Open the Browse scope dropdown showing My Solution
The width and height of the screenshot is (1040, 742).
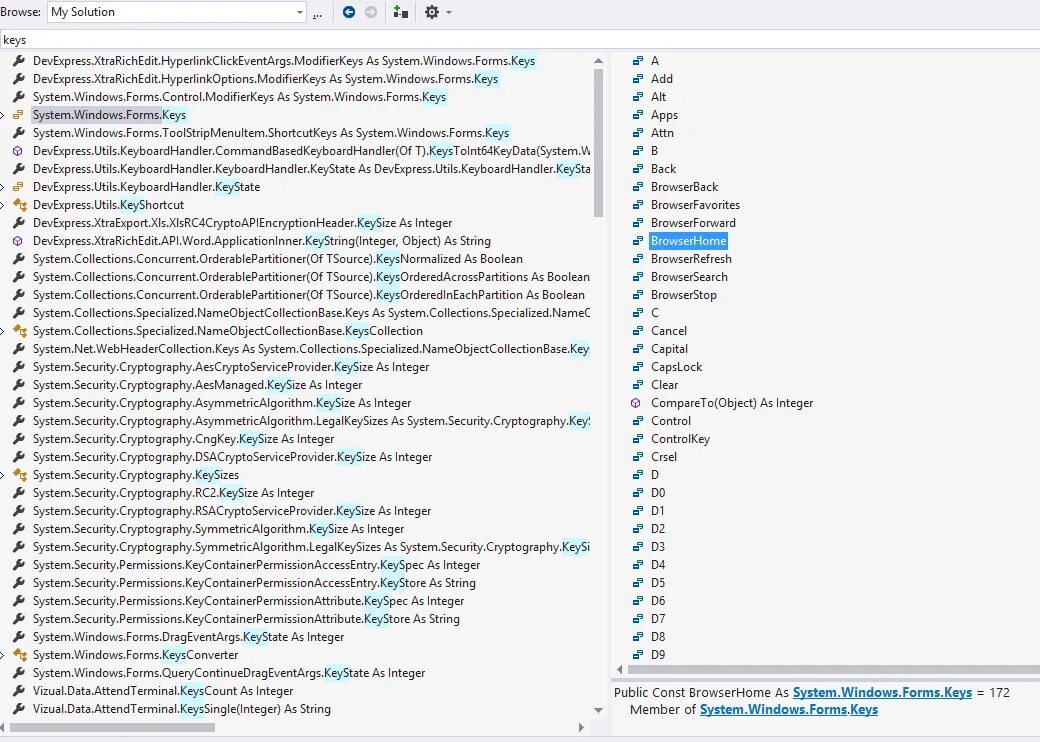pos(176,12)
